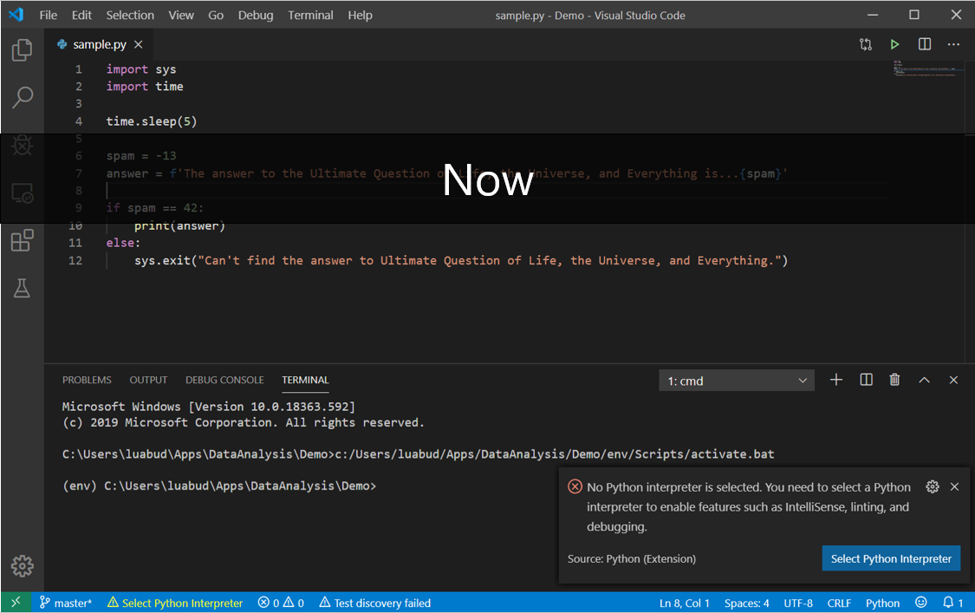Open the notification's settings gear menu

tap(932, 486)
